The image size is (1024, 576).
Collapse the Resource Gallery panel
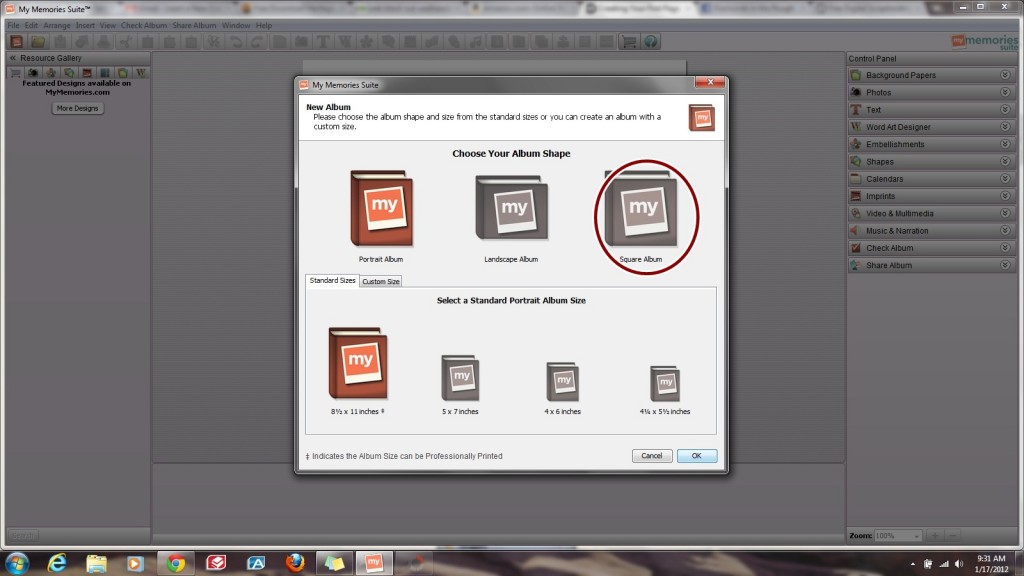(13, 58)
